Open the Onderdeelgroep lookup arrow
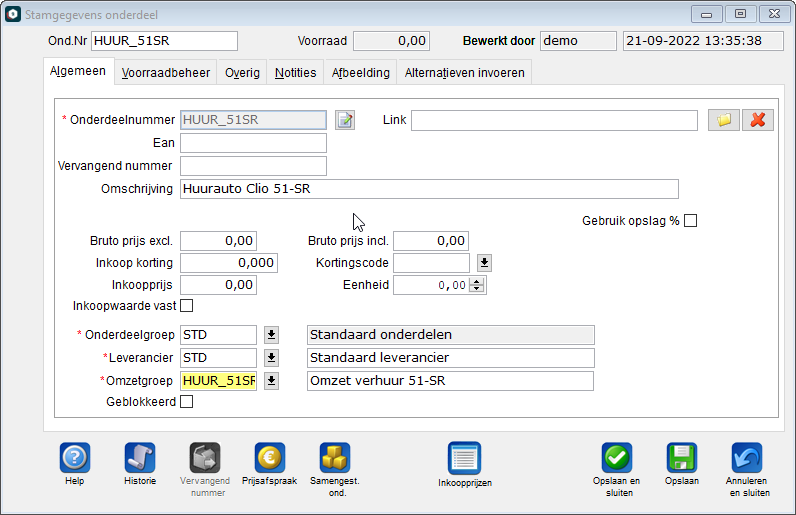 pos(272,335)
